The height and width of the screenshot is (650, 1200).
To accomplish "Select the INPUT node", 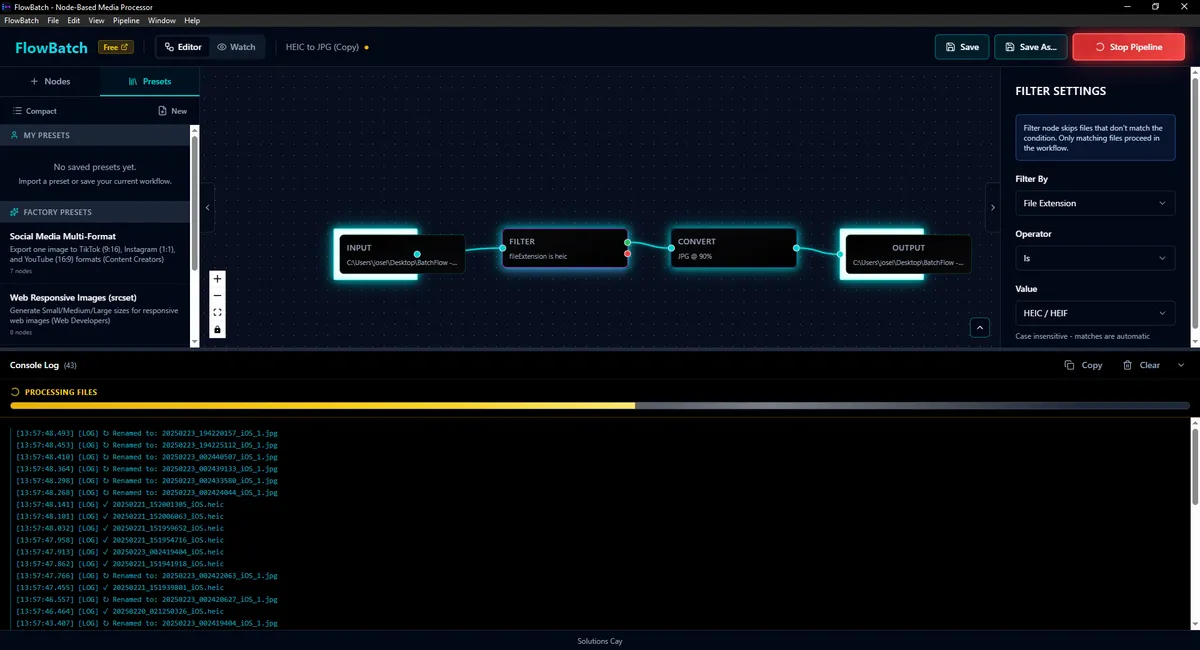I will click(400, 254).
